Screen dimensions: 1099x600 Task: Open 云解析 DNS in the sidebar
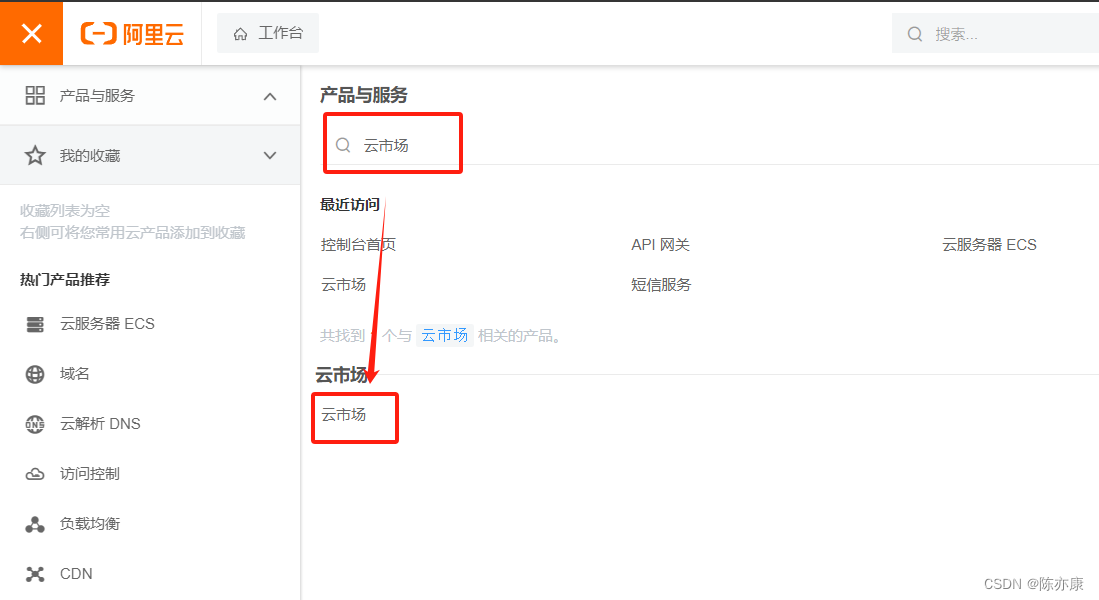[x=100, y=423]
